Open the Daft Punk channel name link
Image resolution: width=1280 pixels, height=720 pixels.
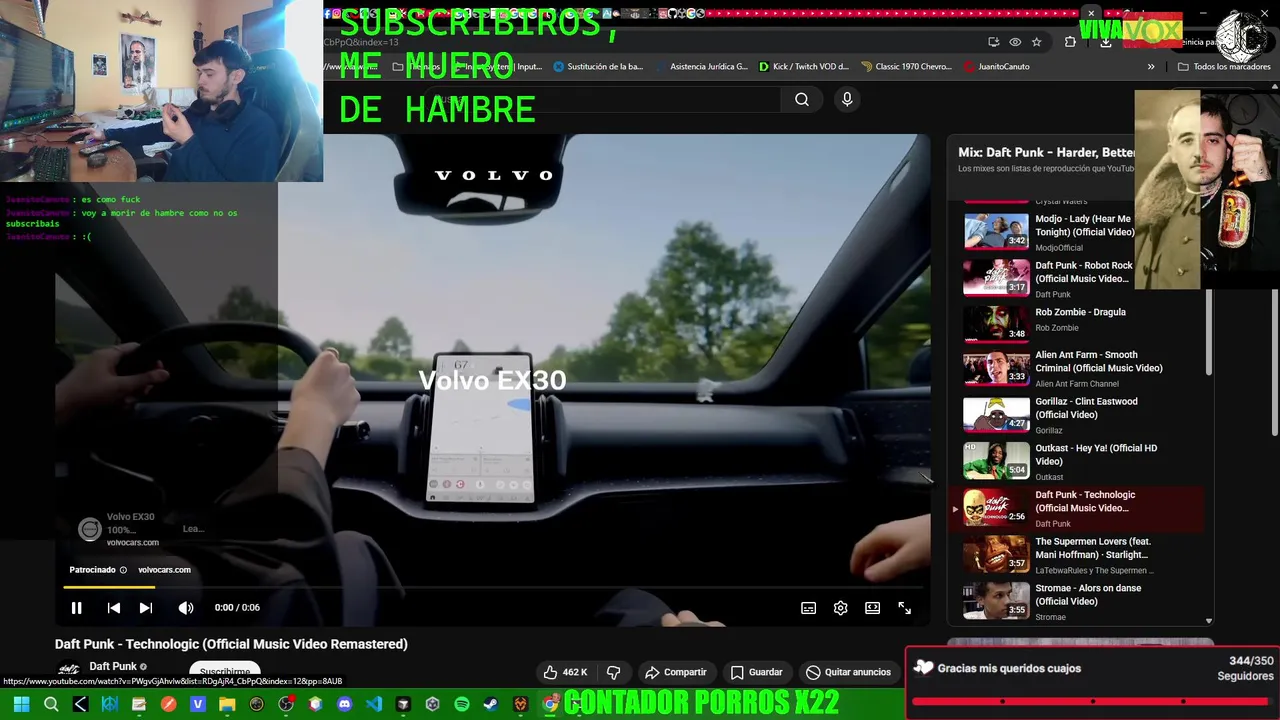(113, 666)
